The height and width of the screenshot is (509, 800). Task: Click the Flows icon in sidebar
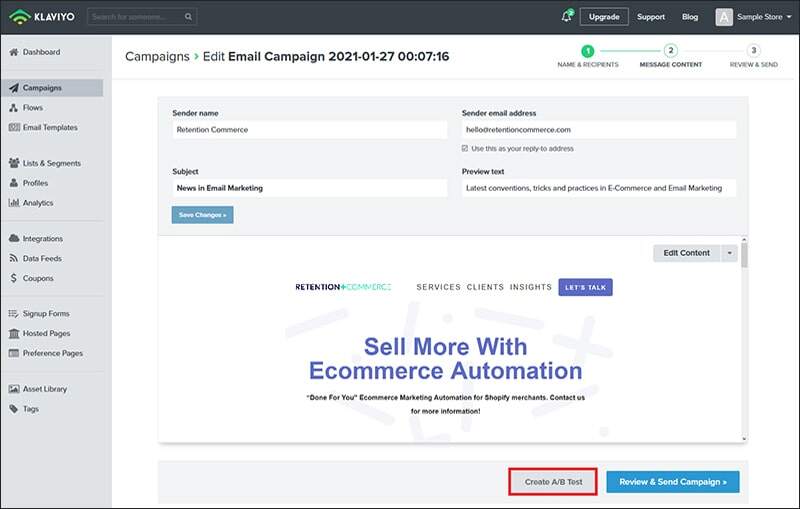coord(14,108)
